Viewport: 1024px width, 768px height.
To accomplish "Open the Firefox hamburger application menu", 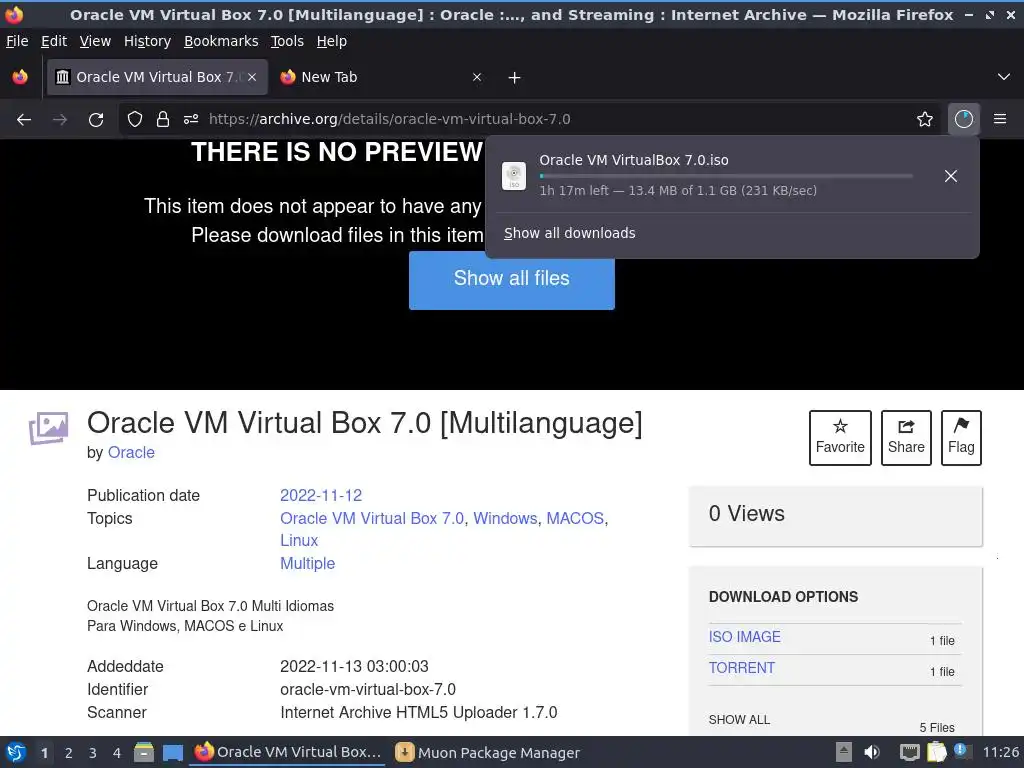I will point(1000,119).
